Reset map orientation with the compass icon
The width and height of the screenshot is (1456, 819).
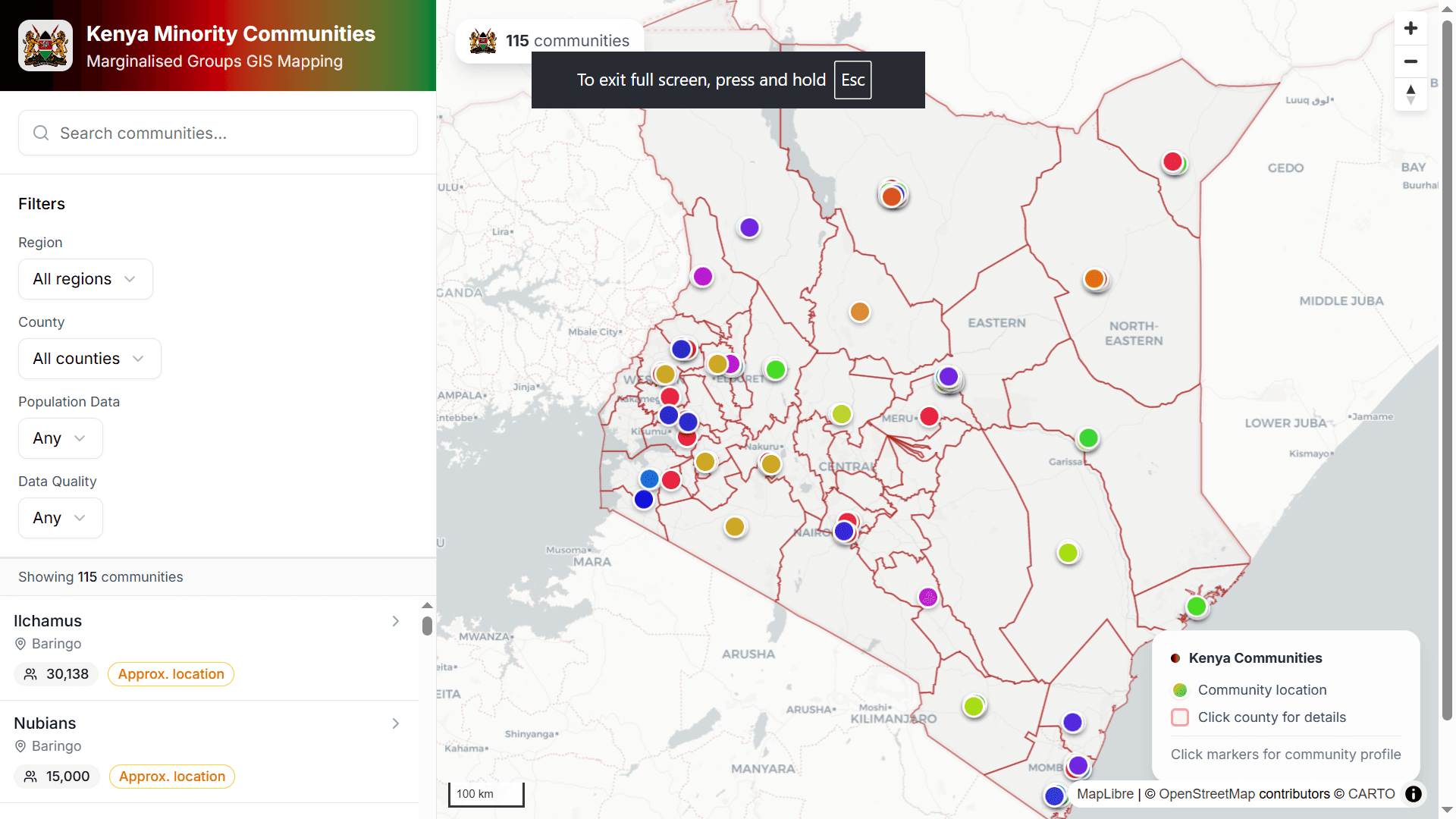pos(1410,94)
